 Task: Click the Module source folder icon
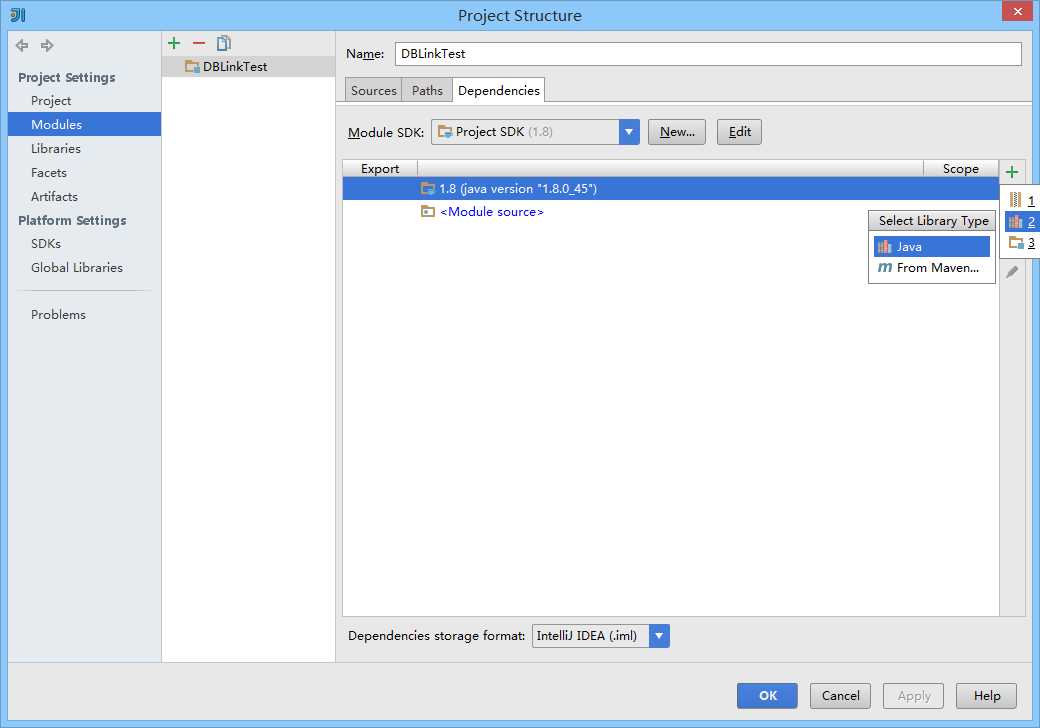pos(428,212)
